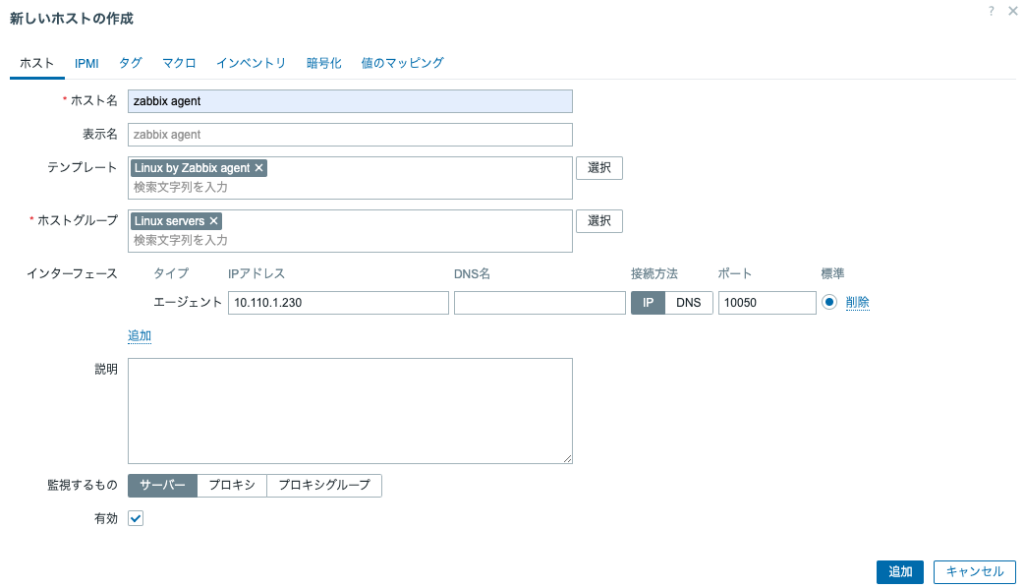Open the IPMI tab
Viewport: 1024px width, 588px height.
pos(86,63)
